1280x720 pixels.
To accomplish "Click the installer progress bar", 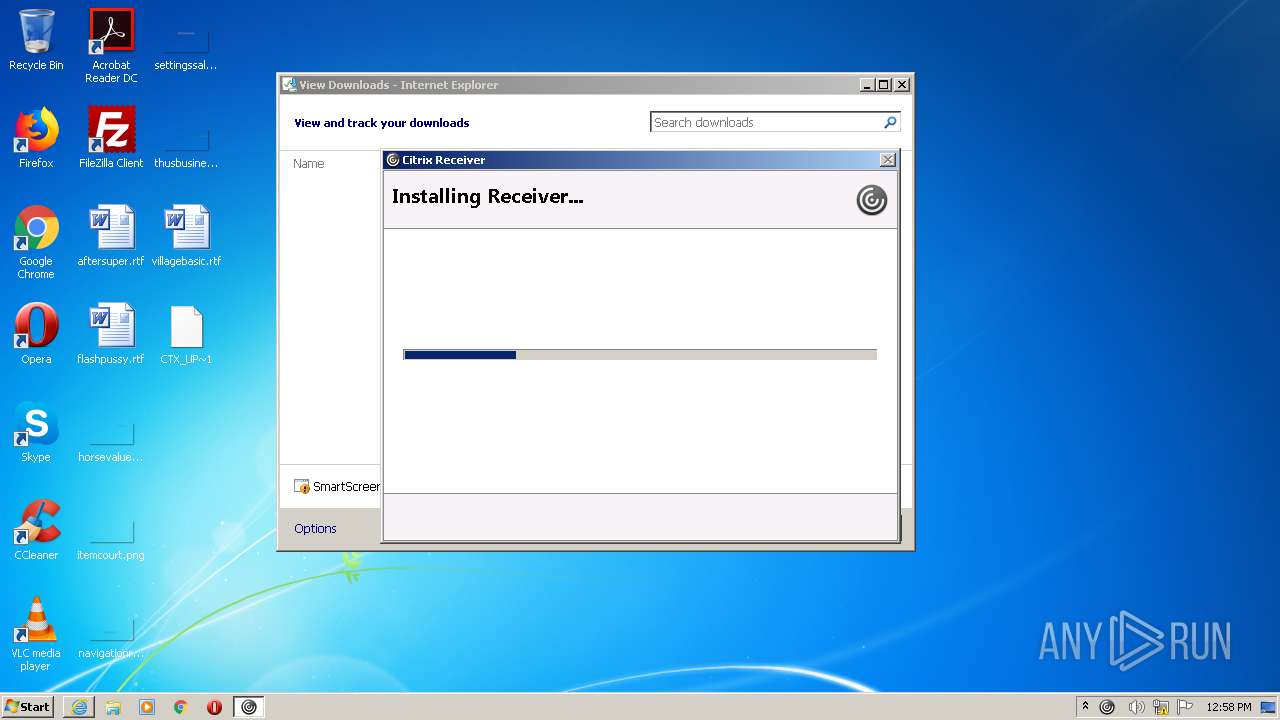I will tap(640, 354).
